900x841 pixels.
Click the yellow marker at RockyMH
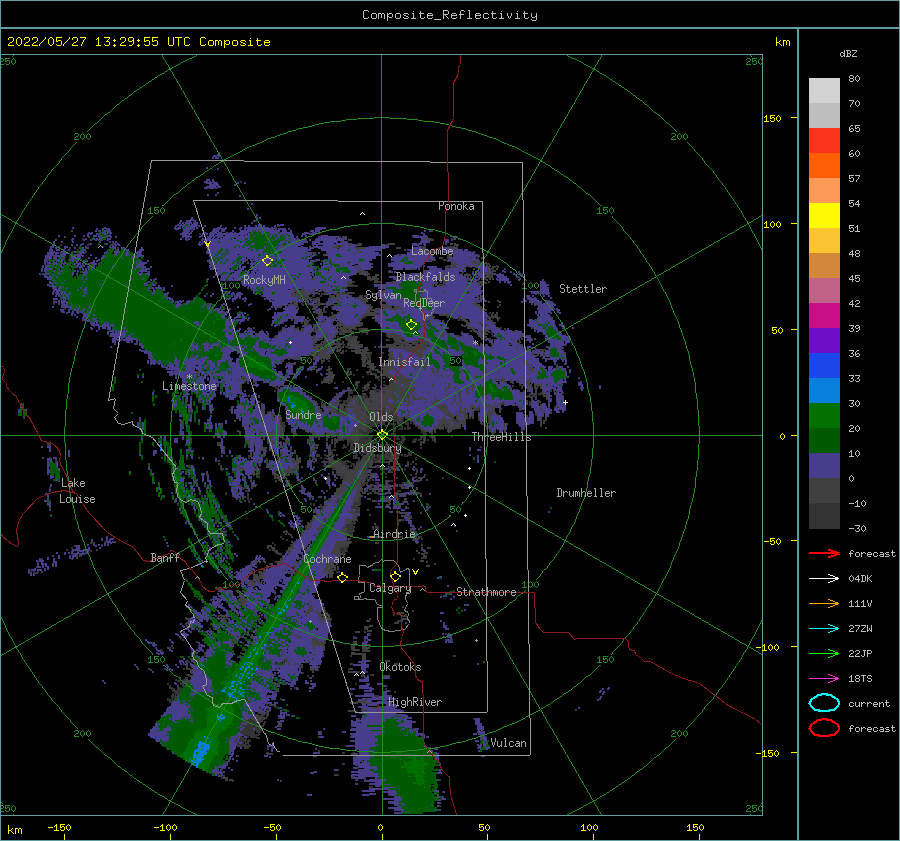267,261
